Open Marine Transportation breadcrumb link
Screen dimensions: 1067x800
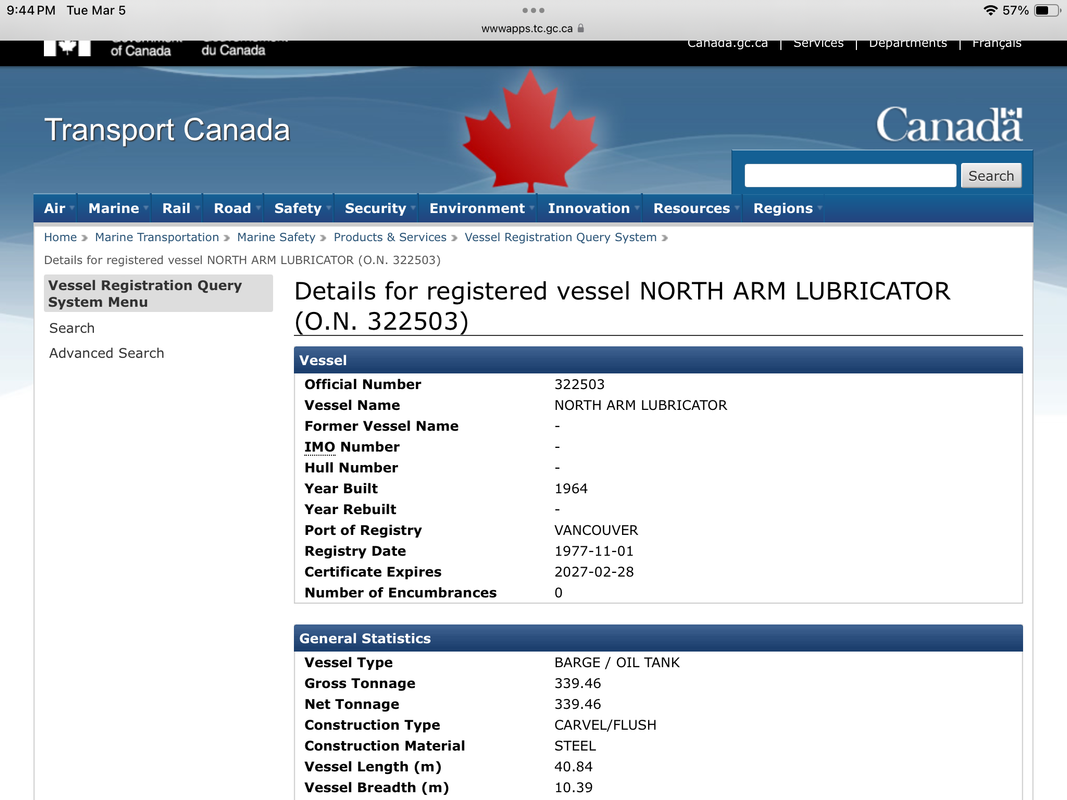[x=157, y=237]
